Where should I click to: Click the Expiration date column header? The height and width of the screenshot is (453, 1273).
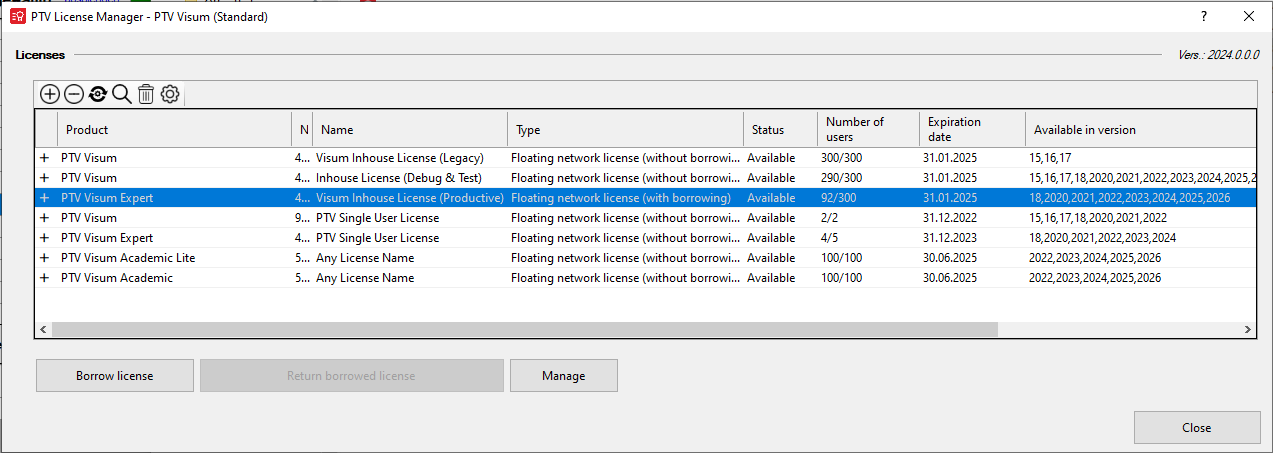(970, 129)
